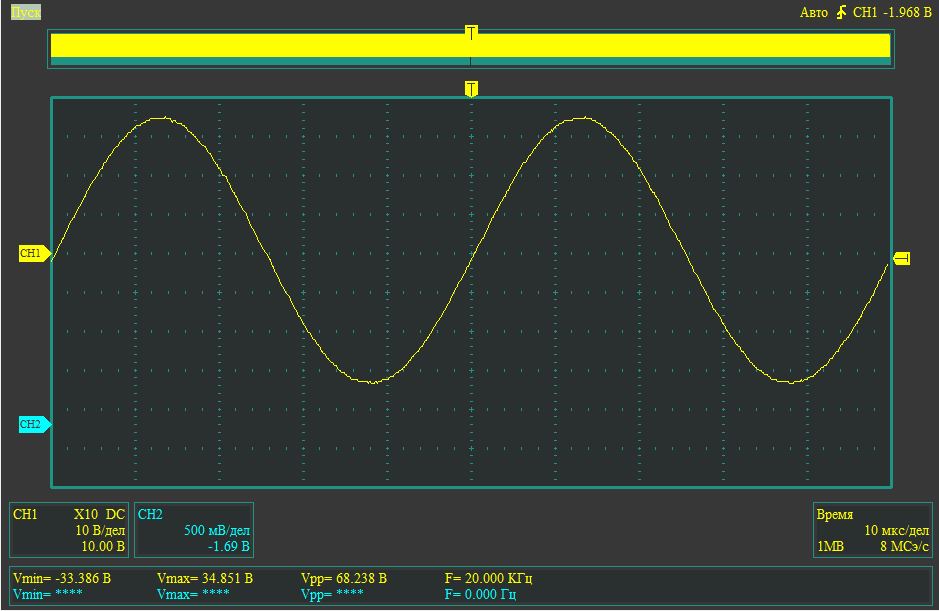The width and height of the screenshot is (939, 611).
Task: Click the cyan CH2 Vmin= **** readout
Action: pyautogui.click(x=47, y=594)
